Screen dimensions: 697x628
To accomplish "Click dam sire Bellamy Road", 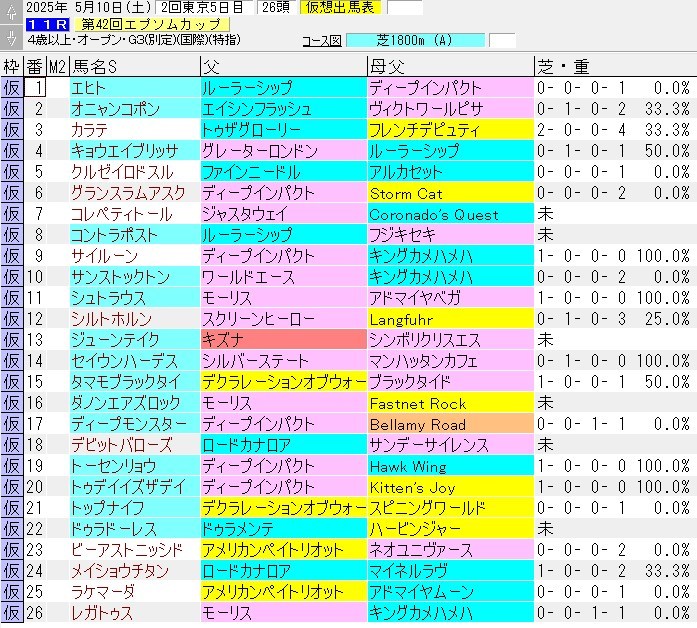I will click(x=451, y=424).
